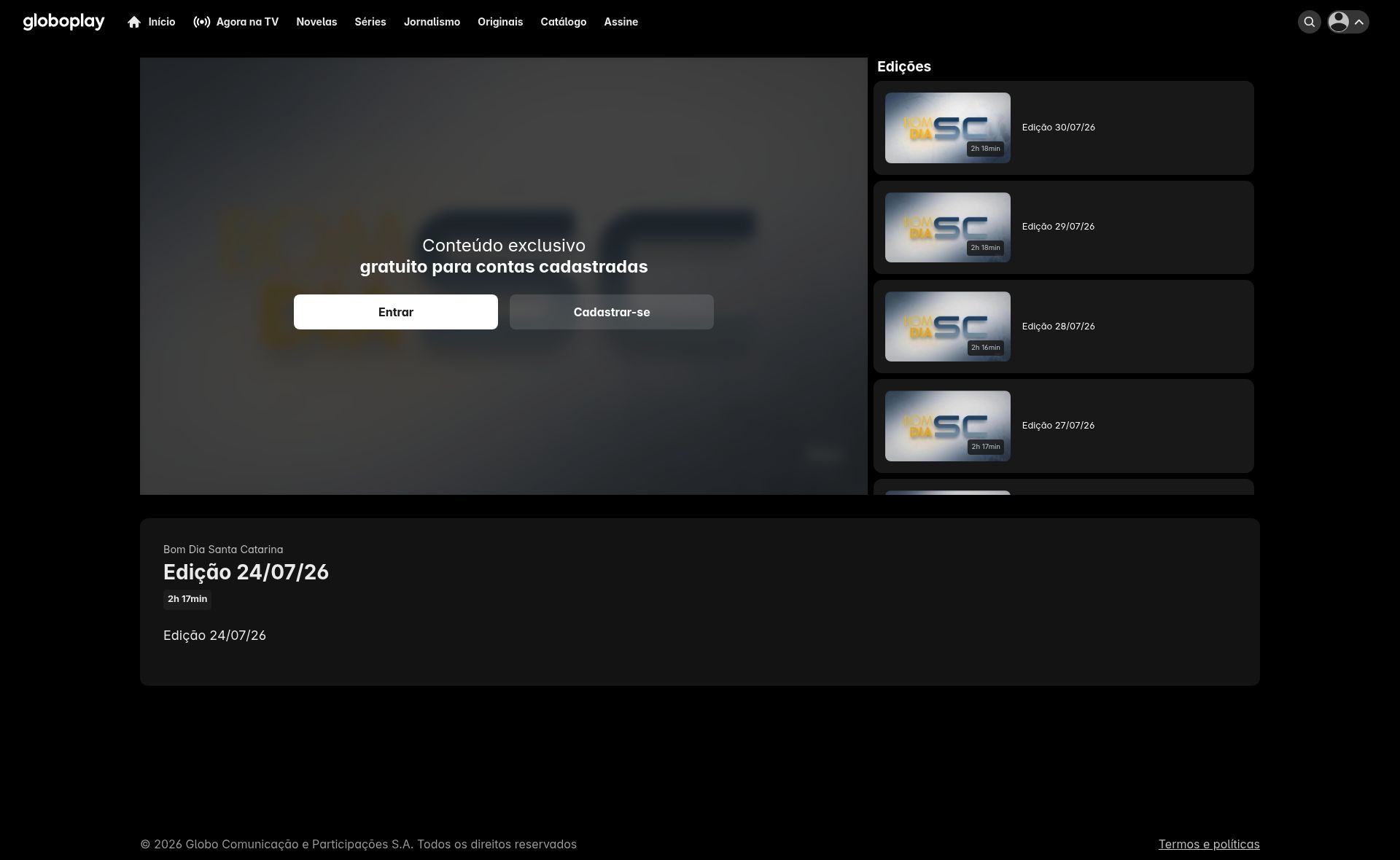
Task: Select the Edição 30/07/26 title text
Action: click(1059, 128)
